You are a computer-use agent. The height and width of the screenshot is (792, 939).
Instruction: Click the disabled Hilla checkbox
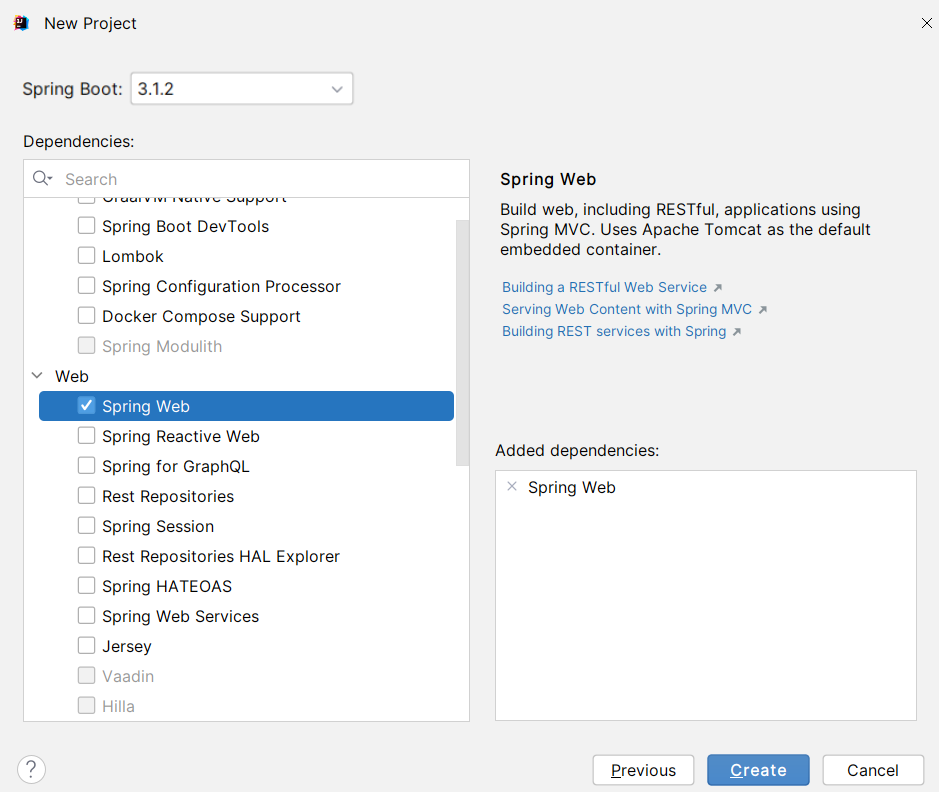[x=86, y=705]
